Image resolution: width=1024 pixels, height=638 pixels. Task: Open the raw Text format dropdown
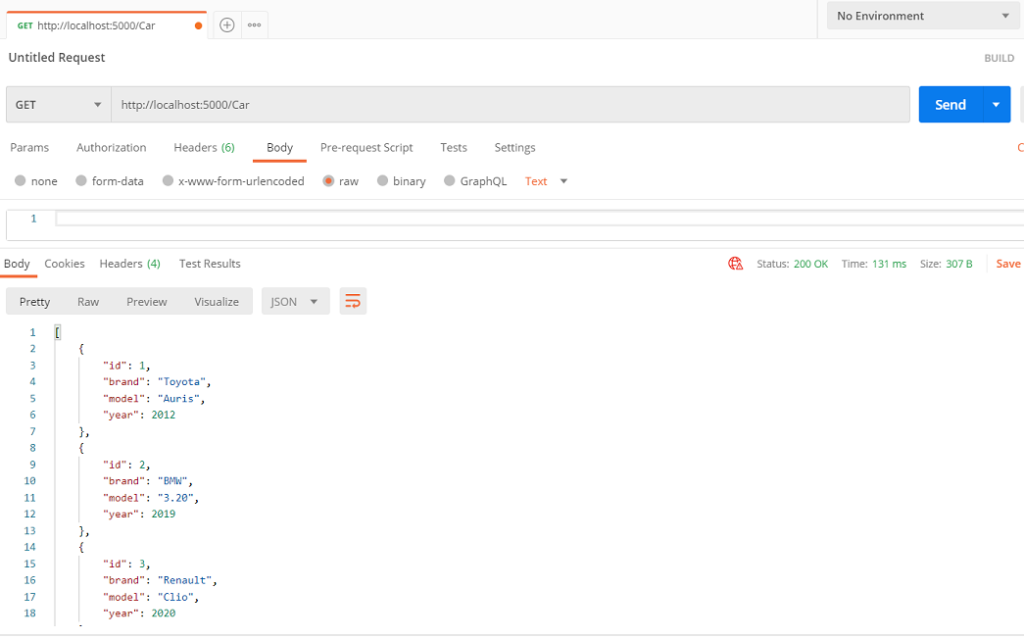tap(546, 181)
